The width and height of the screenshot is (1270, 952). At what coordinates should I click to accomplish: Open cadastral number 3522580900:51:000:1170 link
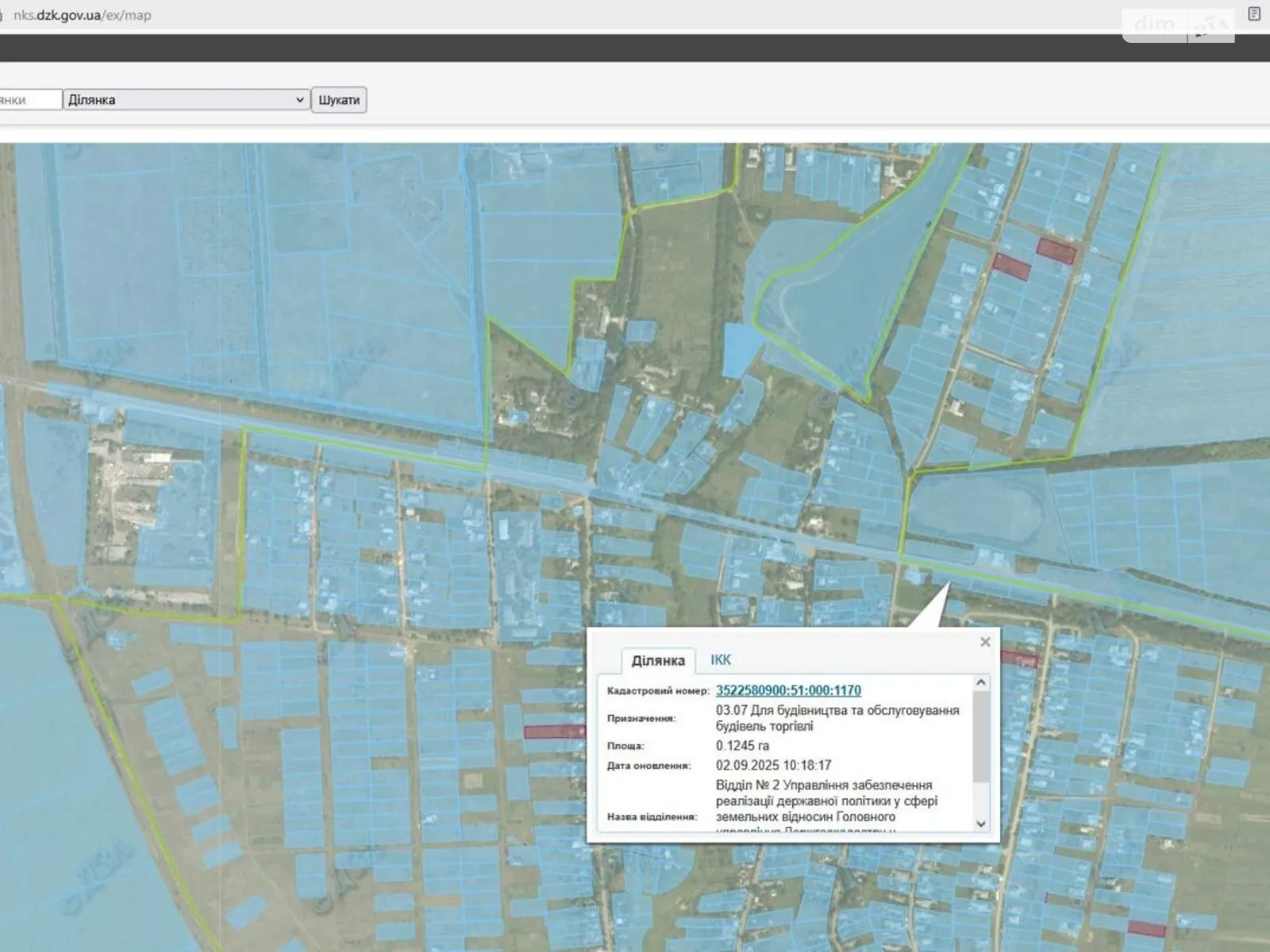click(787, 690)
